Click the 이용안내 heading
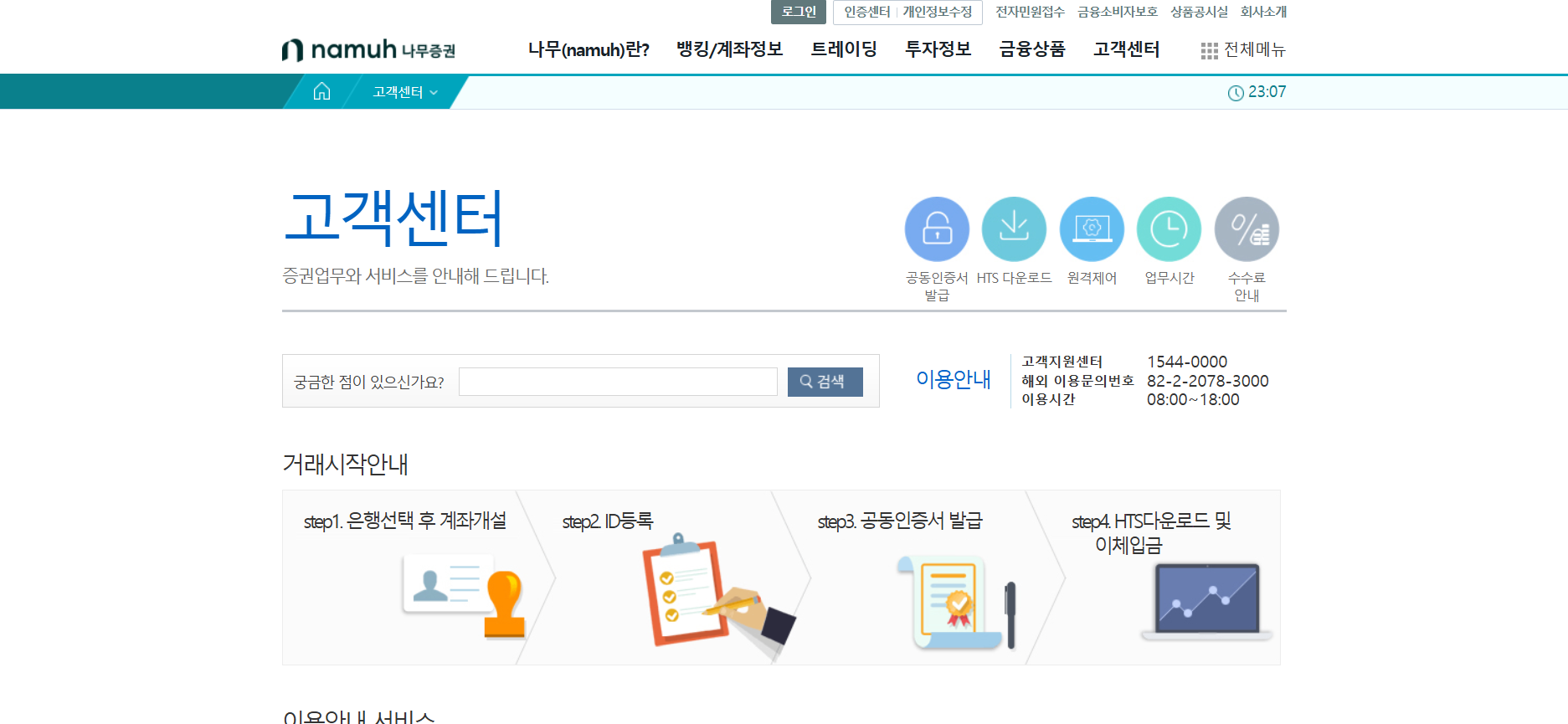Screen dimensions: 1568x724 point(954,379)
